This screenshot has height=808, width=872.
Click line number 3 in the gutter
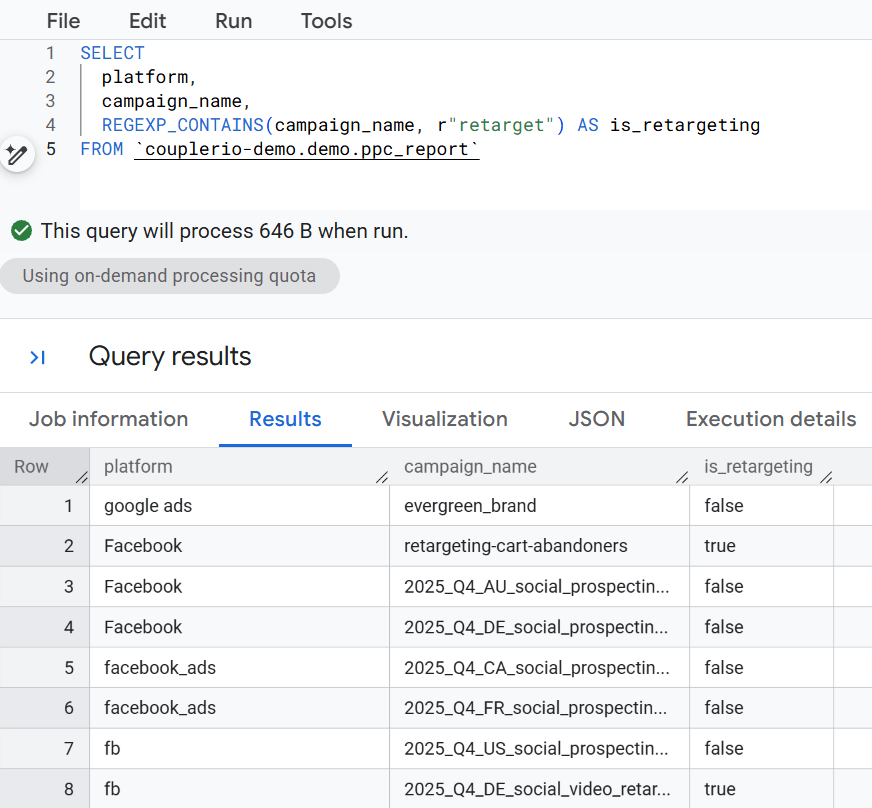pos(50,101)
